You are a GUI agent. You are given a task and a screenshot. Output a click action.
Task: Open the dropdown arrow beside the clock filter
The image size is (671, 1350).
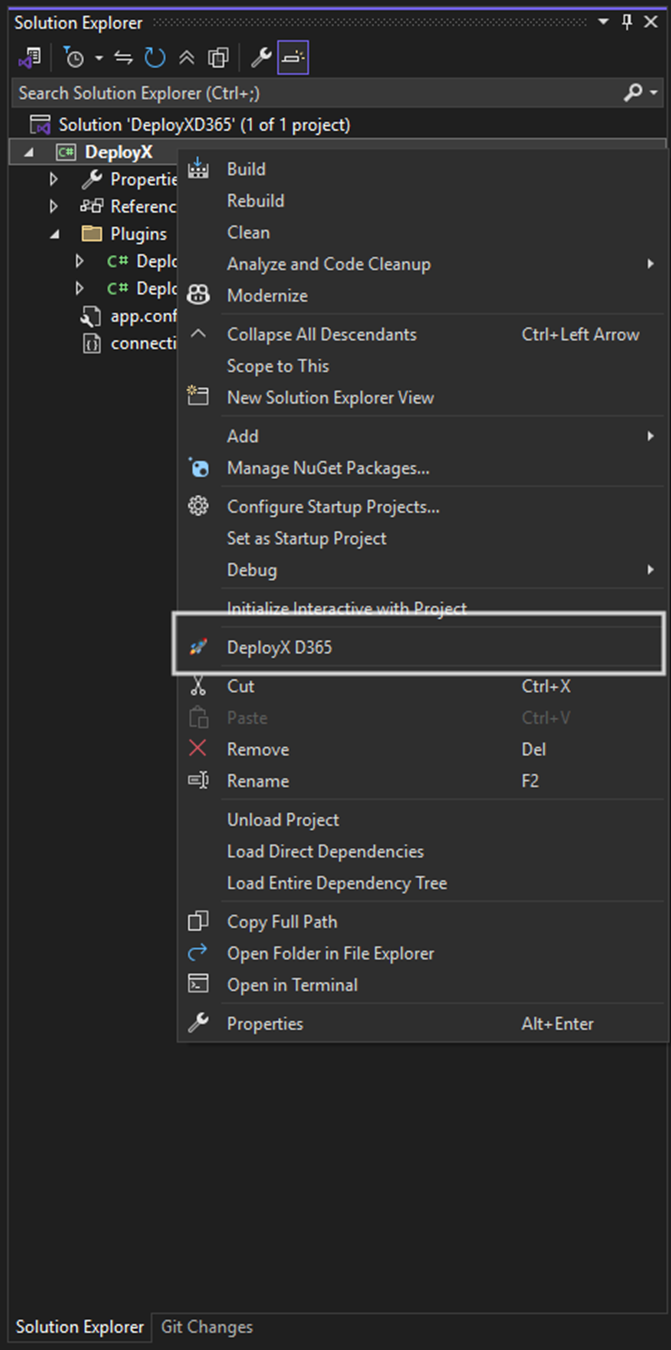point(98,59)
